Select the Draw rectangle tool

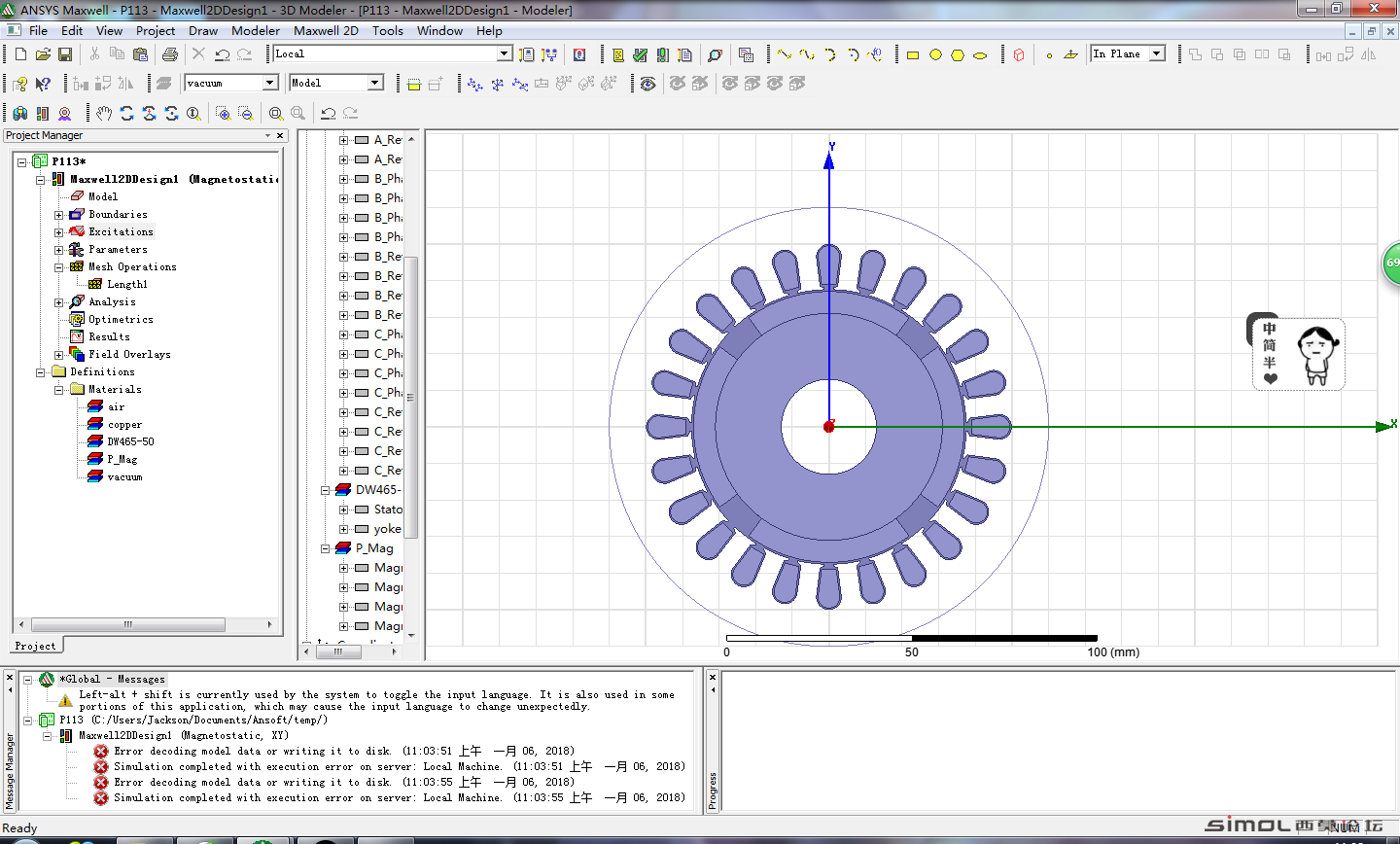click(913, 54)
